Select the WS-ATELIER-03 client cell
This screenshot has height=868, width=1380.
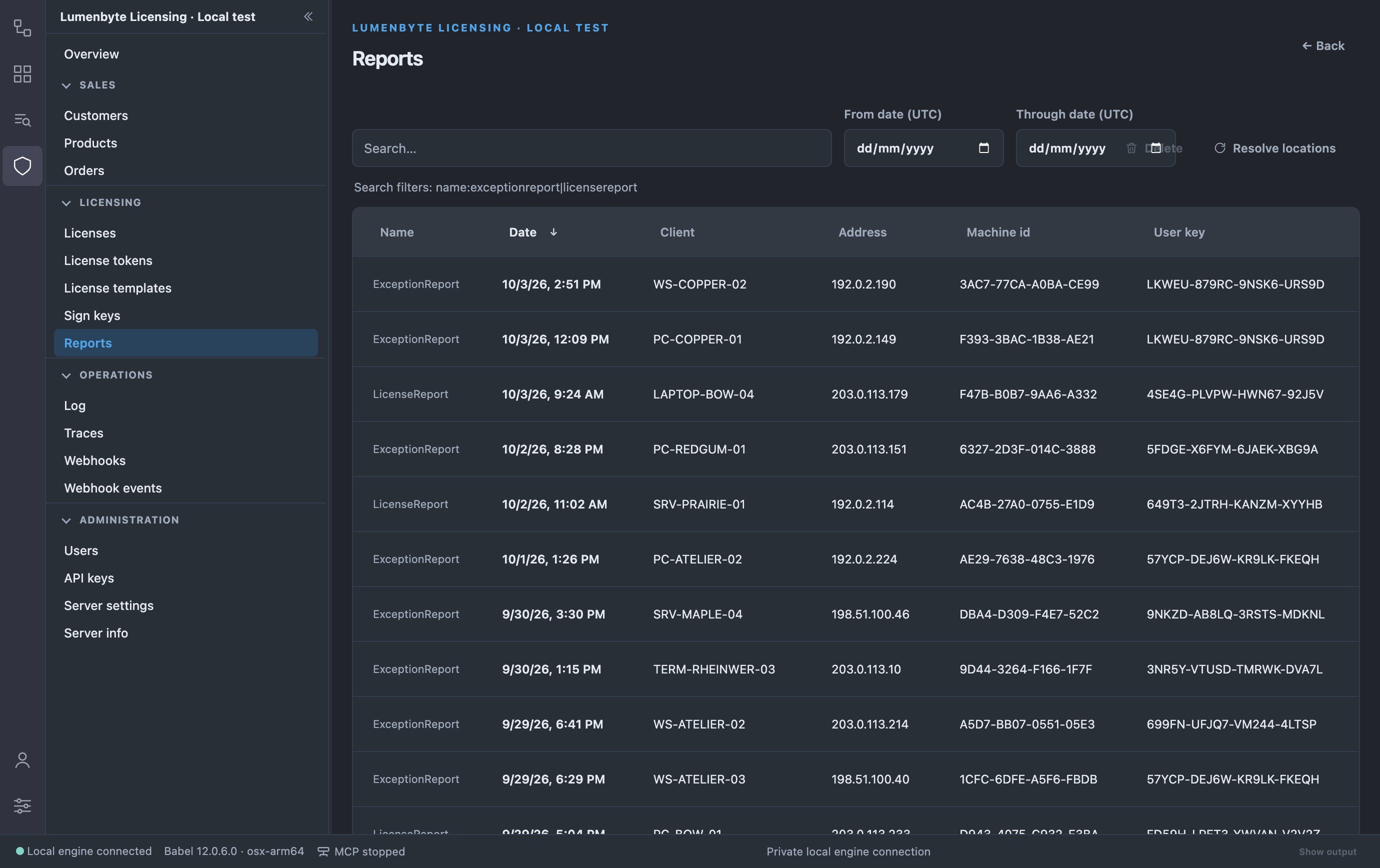click(699, 779)
